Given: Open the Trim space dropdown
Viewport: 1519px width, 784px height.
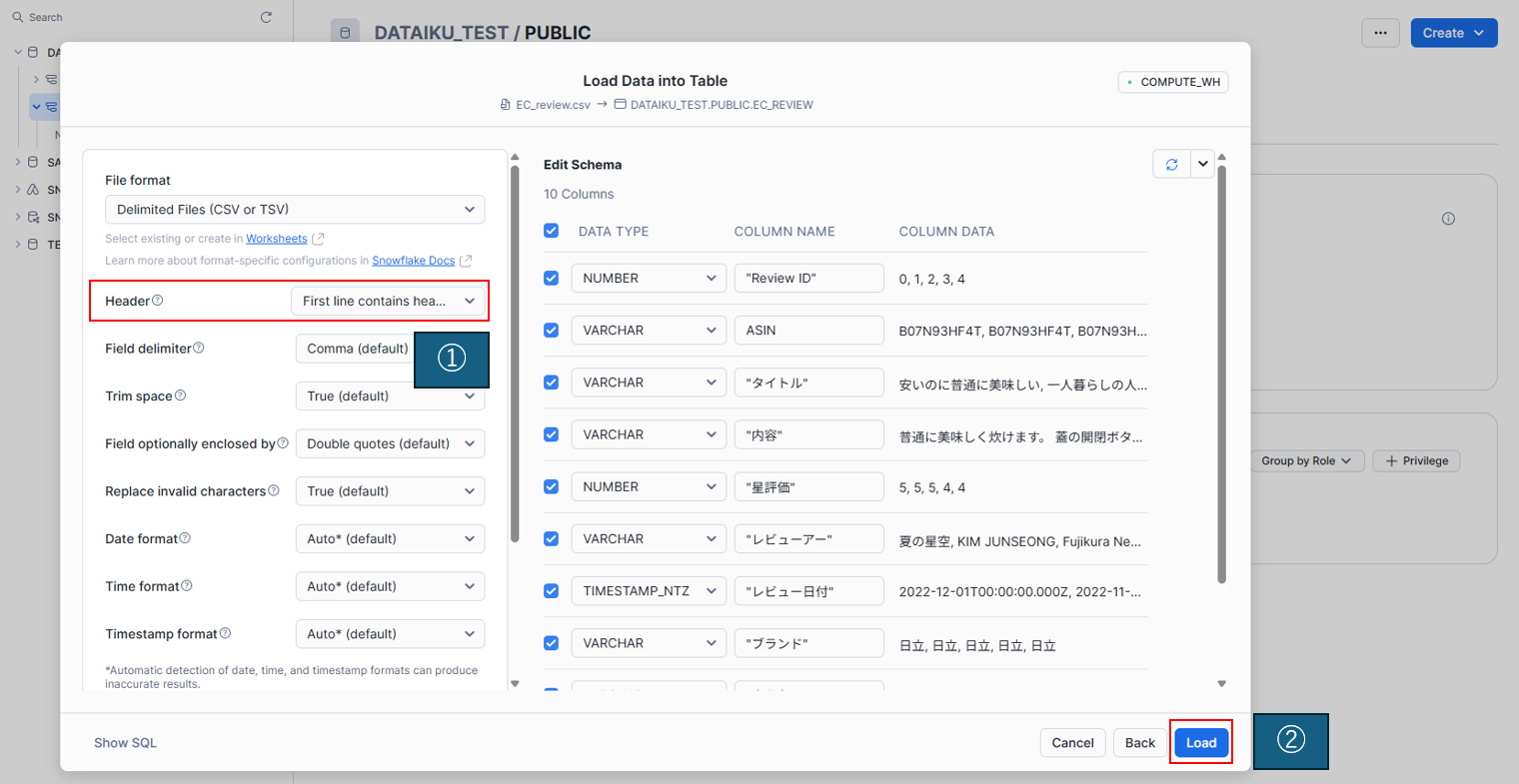Looking at the screenshot, I should tap(390, 395).
